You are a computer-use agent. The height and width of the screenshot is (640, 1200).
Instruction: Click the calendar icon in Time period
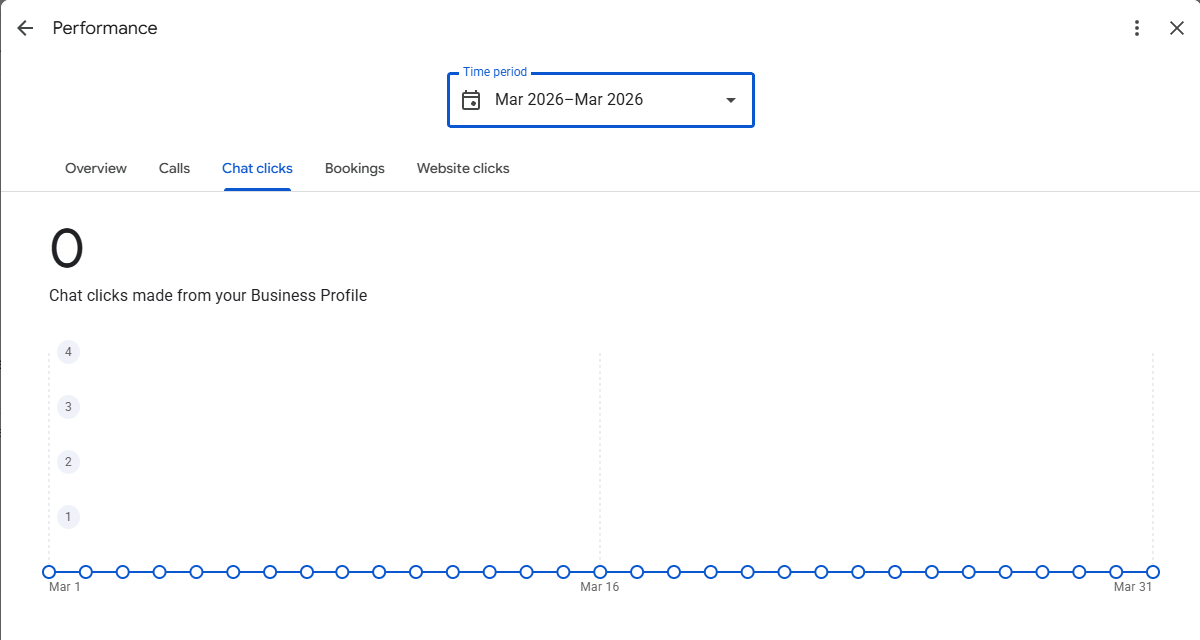tap(471, 100)
